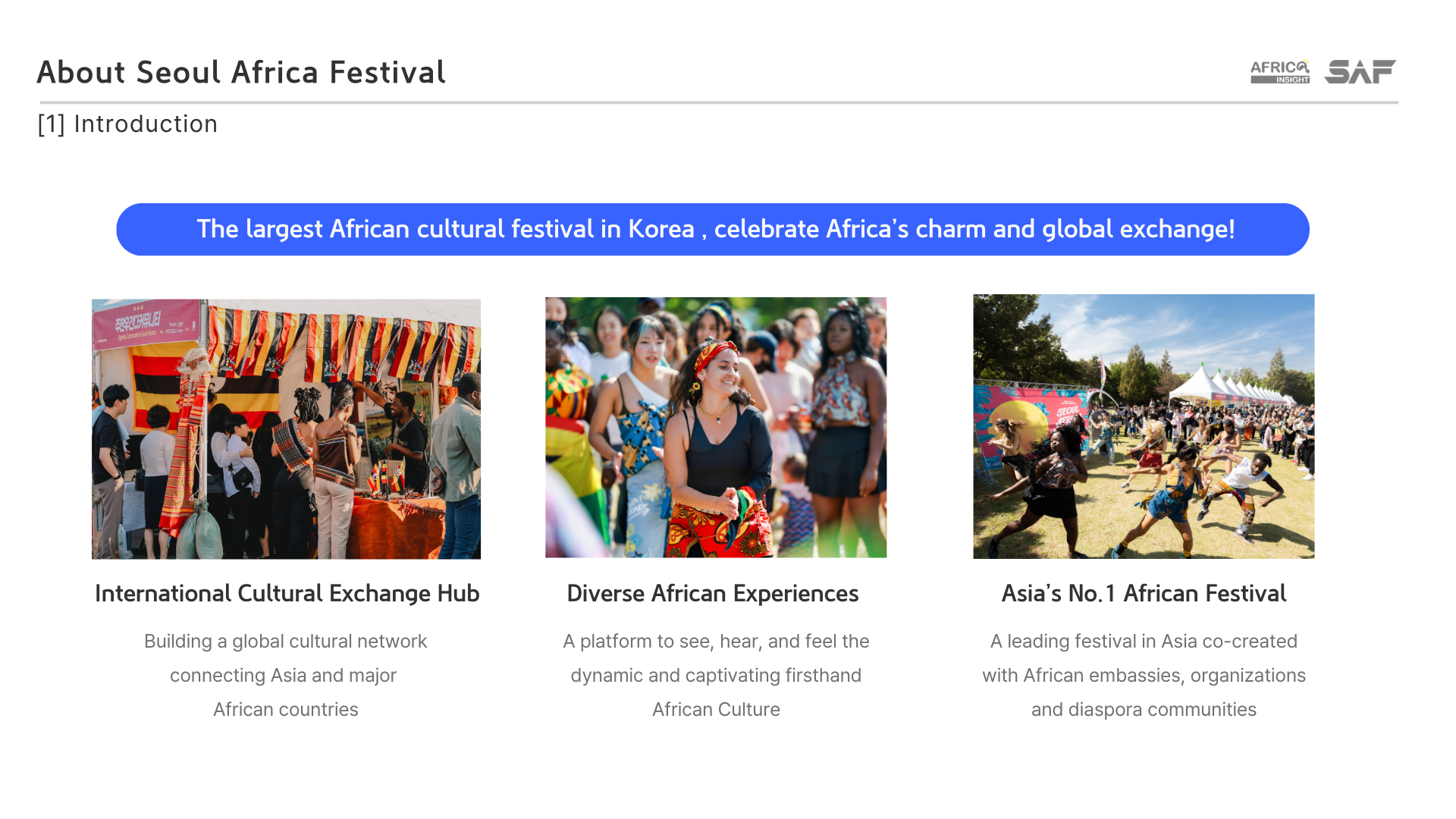Click the blue festival tagline banner
1456x819 pixels.
tap(712, 229)
